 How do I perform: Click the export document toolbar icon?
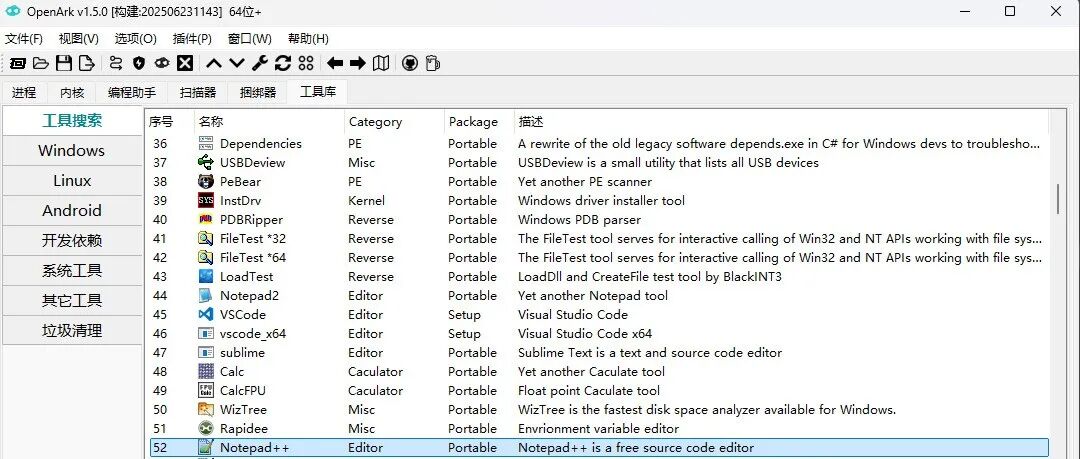[x=86, y=63]
